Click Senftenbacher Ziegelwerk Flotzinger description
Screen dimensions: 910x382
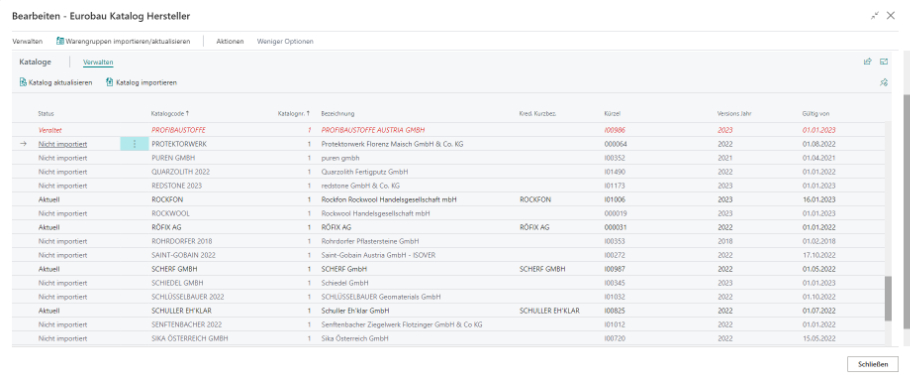coord(402,325)
